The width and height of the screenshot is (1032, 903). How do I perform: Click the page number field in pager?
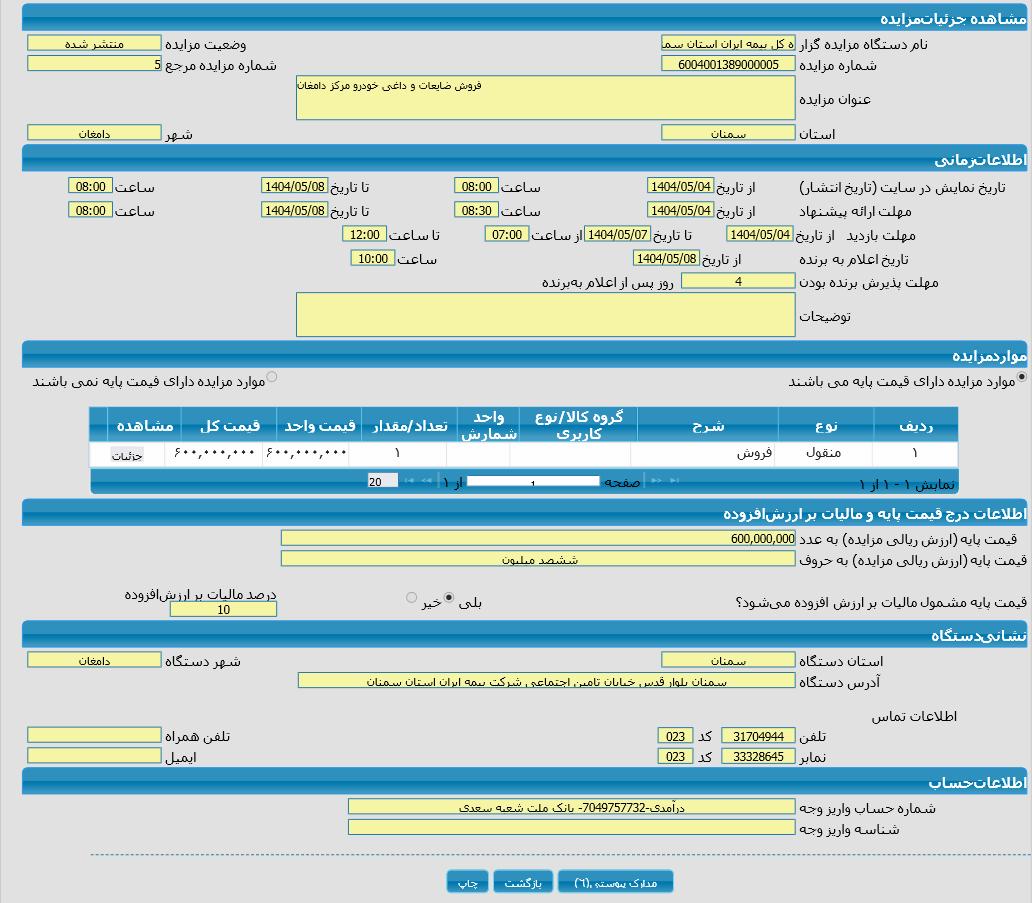533,482
